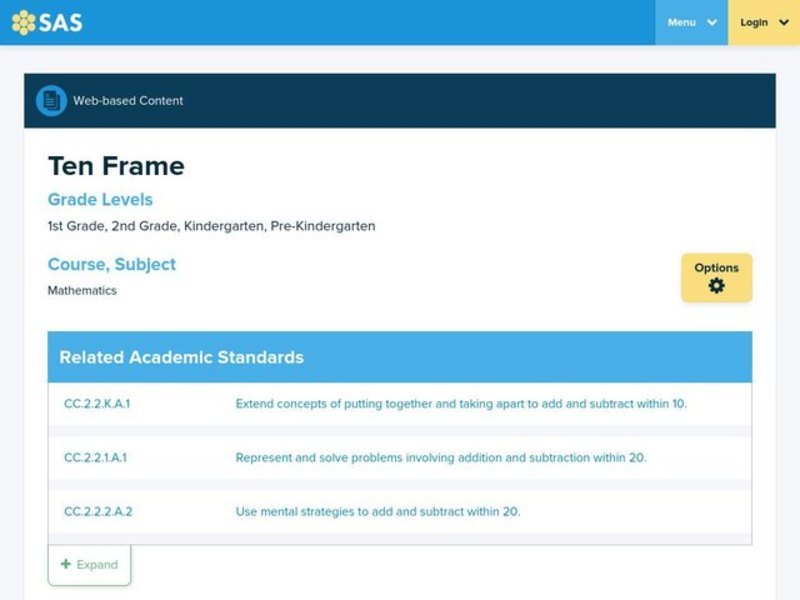800x600 pixels.
Task: Click the SAS flower logo icon
Action: [22, 21]
